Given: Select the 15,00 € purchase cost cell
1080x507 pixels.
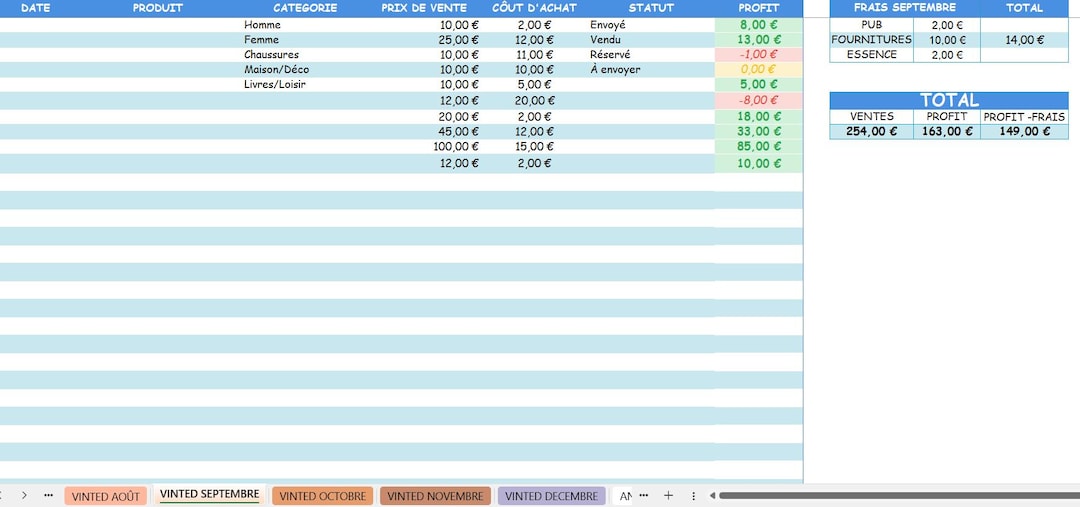Looking at the screenshot, I should 534,147.
